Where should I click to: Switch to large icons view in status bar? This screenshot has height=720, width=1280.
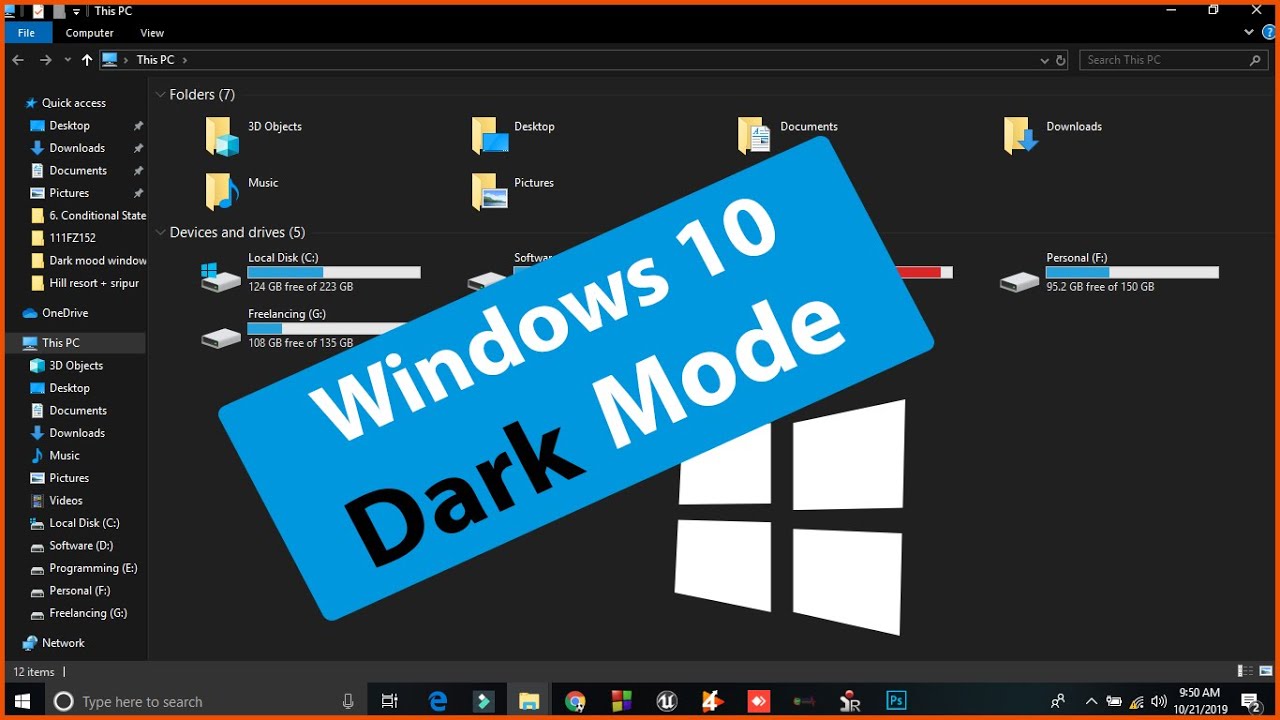pyautogui.click(x=1266, y=672)
